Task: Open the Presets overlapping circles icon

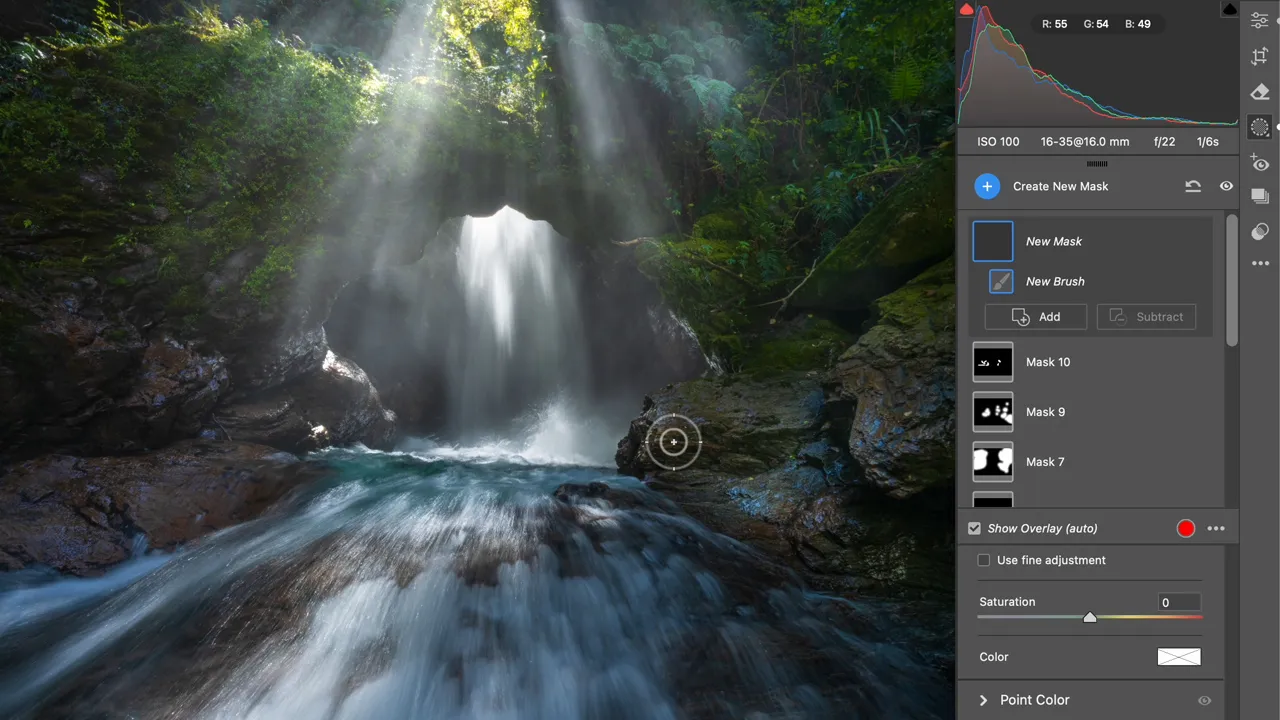Action: tap(1260, 231)
